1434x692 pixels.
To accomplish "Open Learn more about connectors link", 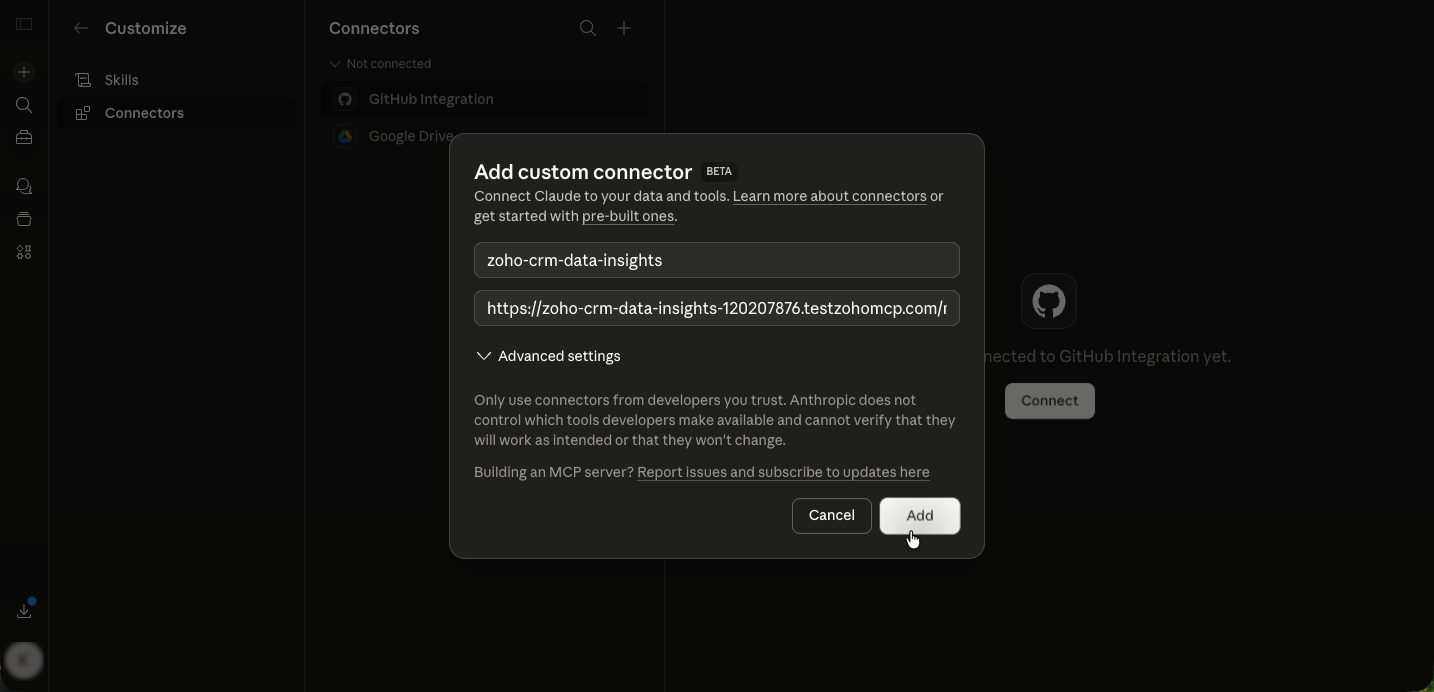I will [x=830, y=196].
